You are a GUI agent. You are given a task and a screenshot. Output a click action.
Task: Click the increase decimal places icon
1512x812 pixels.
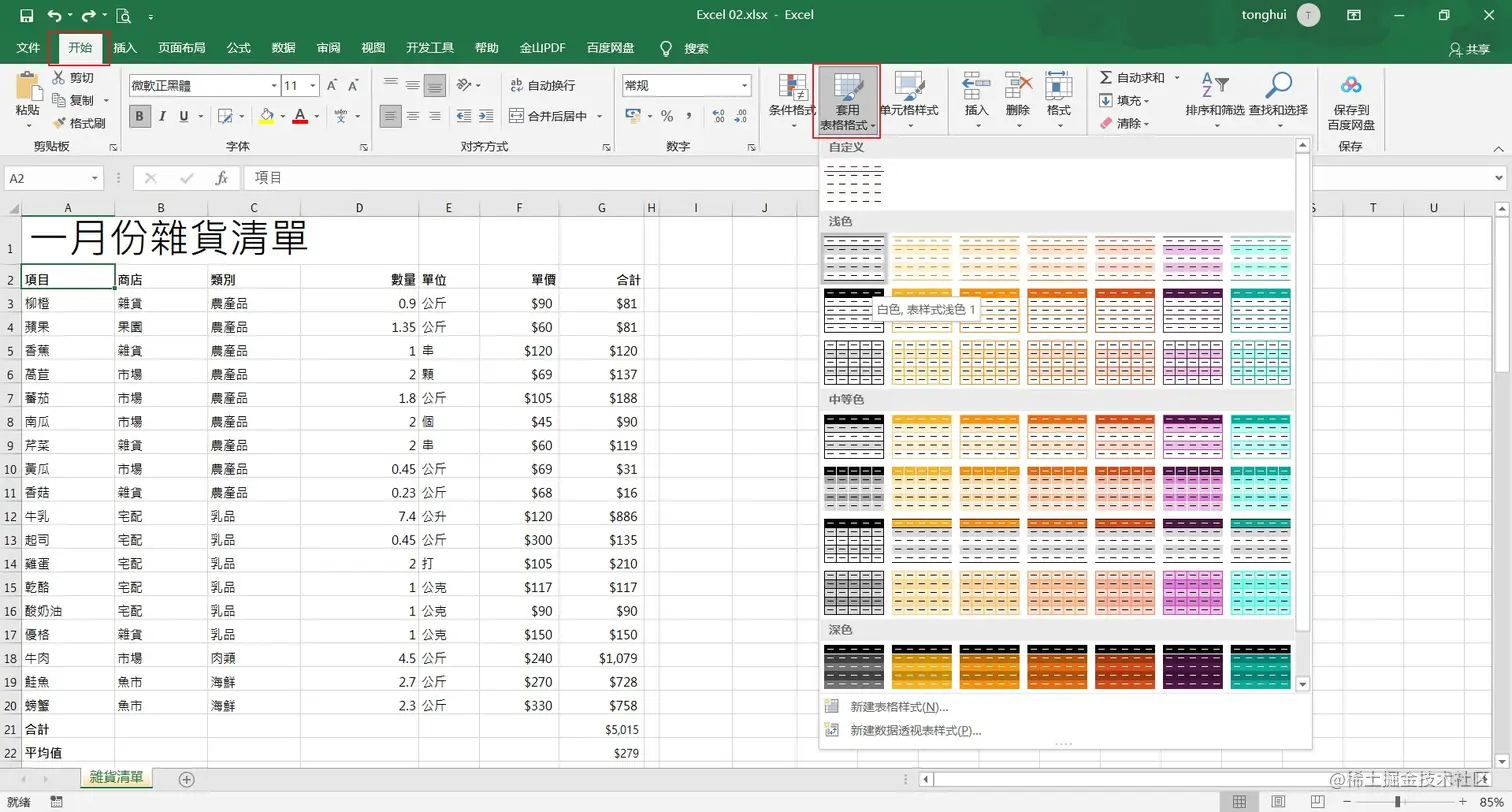(x=716, y=116)
